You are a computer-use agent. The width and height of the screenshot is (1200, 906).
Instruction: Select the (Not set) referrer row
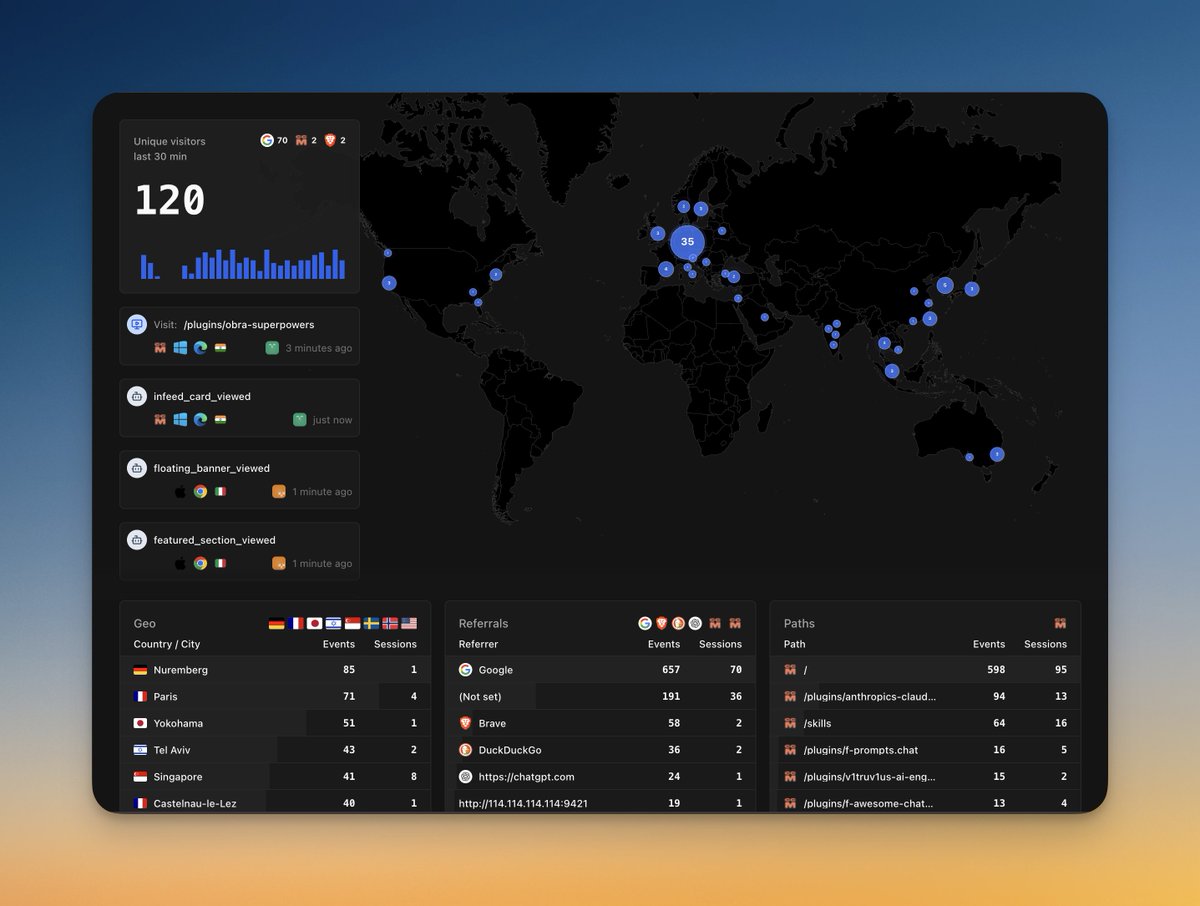[x=600, y=696]
